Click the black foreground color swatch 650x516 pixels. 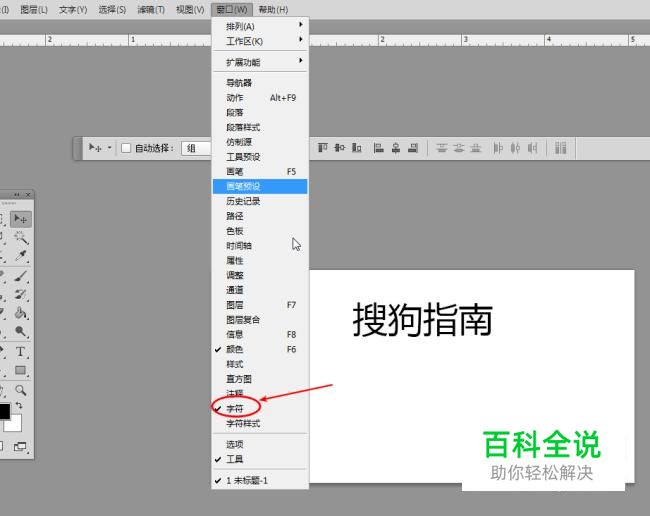point(4,411)
